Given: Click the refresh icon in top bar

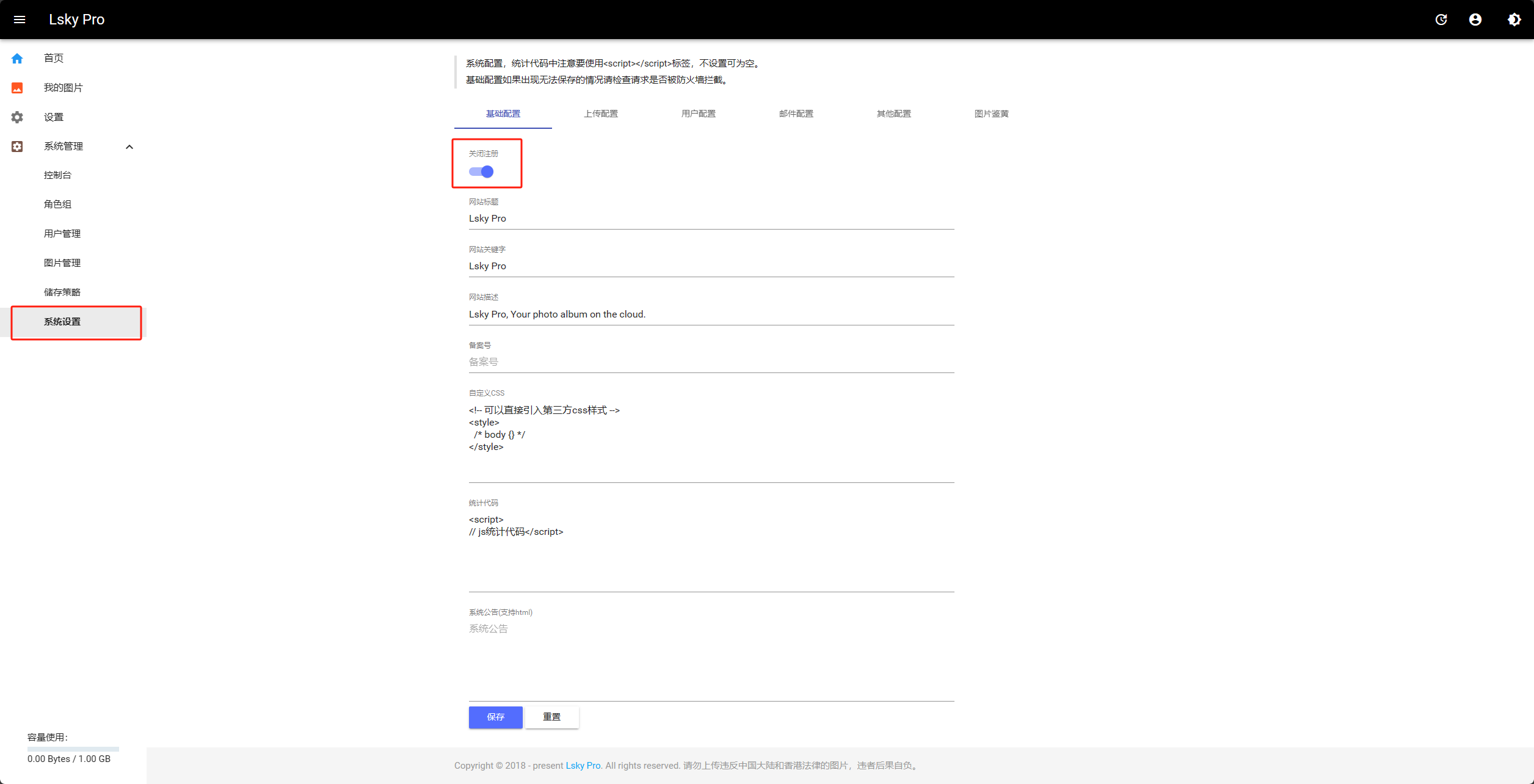Looking at the screenshot, I should (1441, 20).
